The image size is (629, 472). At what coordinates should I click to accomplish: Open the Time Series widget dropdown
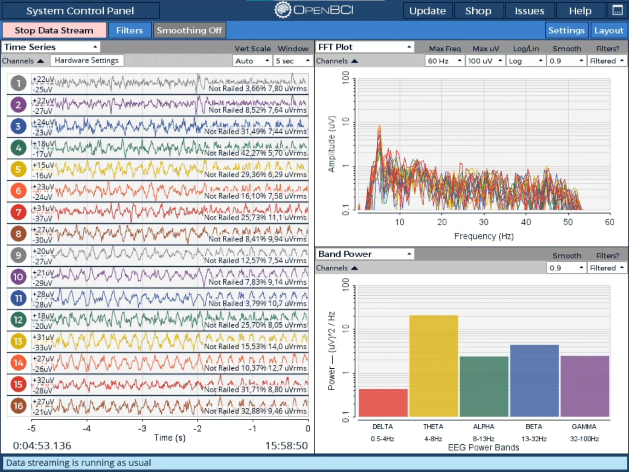[52, 47]
